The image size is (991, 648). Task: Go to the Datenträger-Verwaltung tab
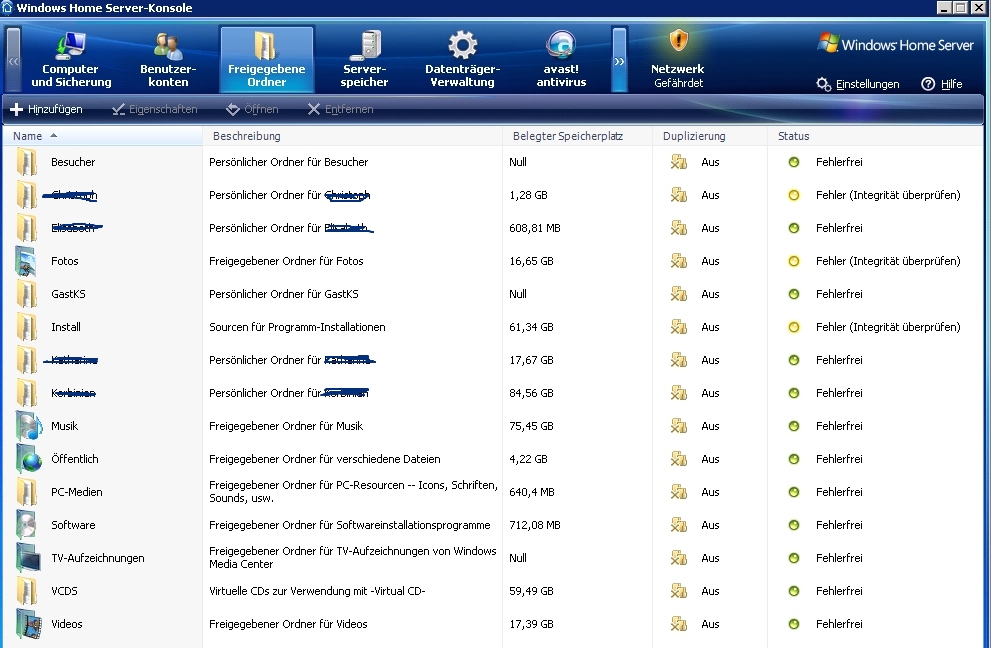463,59
